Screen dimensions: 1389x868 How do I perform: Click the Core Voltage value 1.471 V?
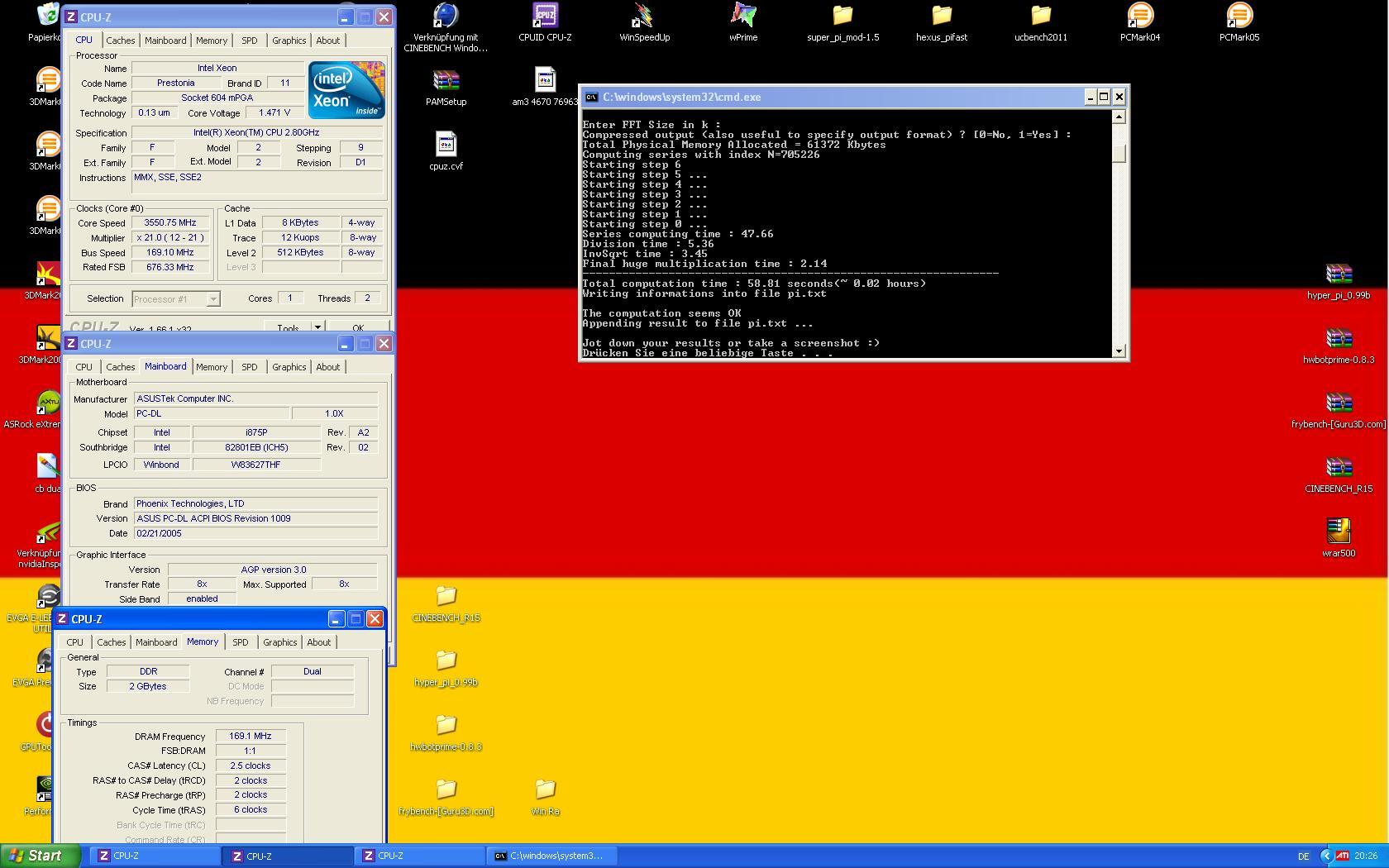(x=274, y=113)
